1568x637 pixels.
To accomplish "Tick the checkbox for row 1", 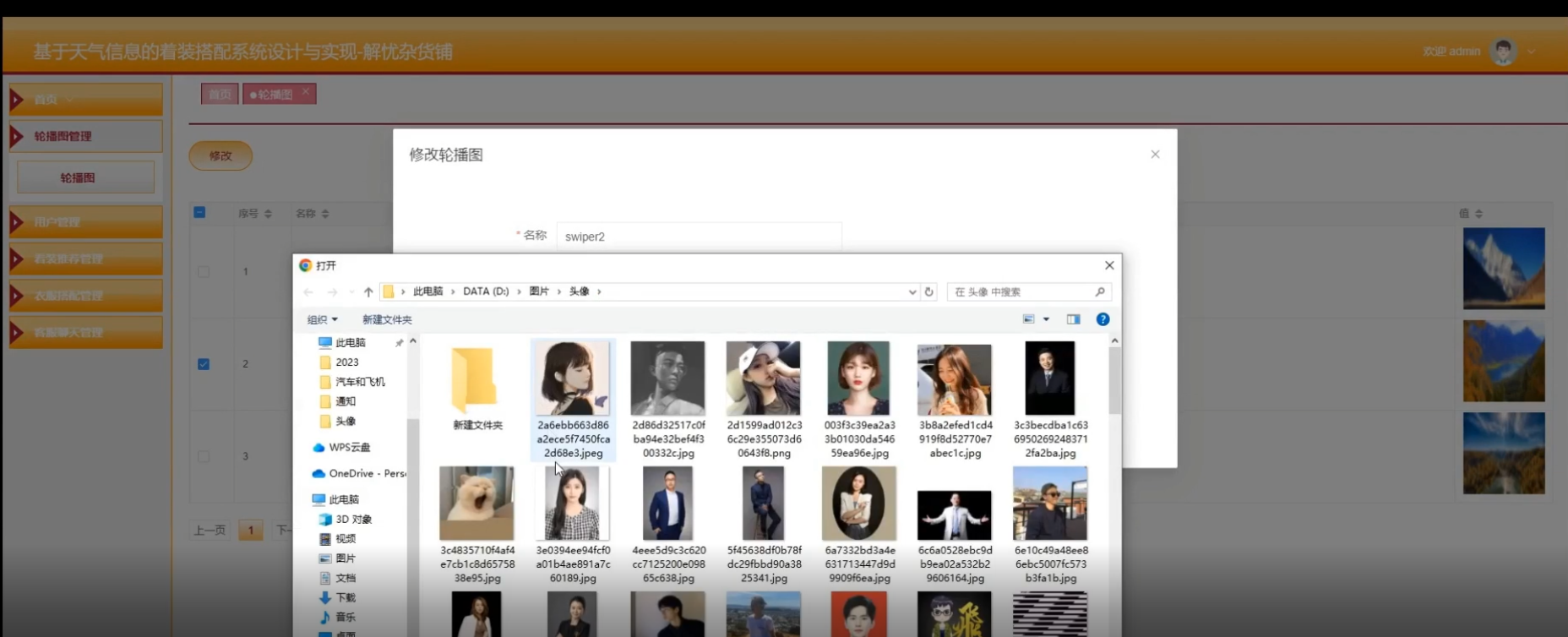I will (x=204, y=272).
